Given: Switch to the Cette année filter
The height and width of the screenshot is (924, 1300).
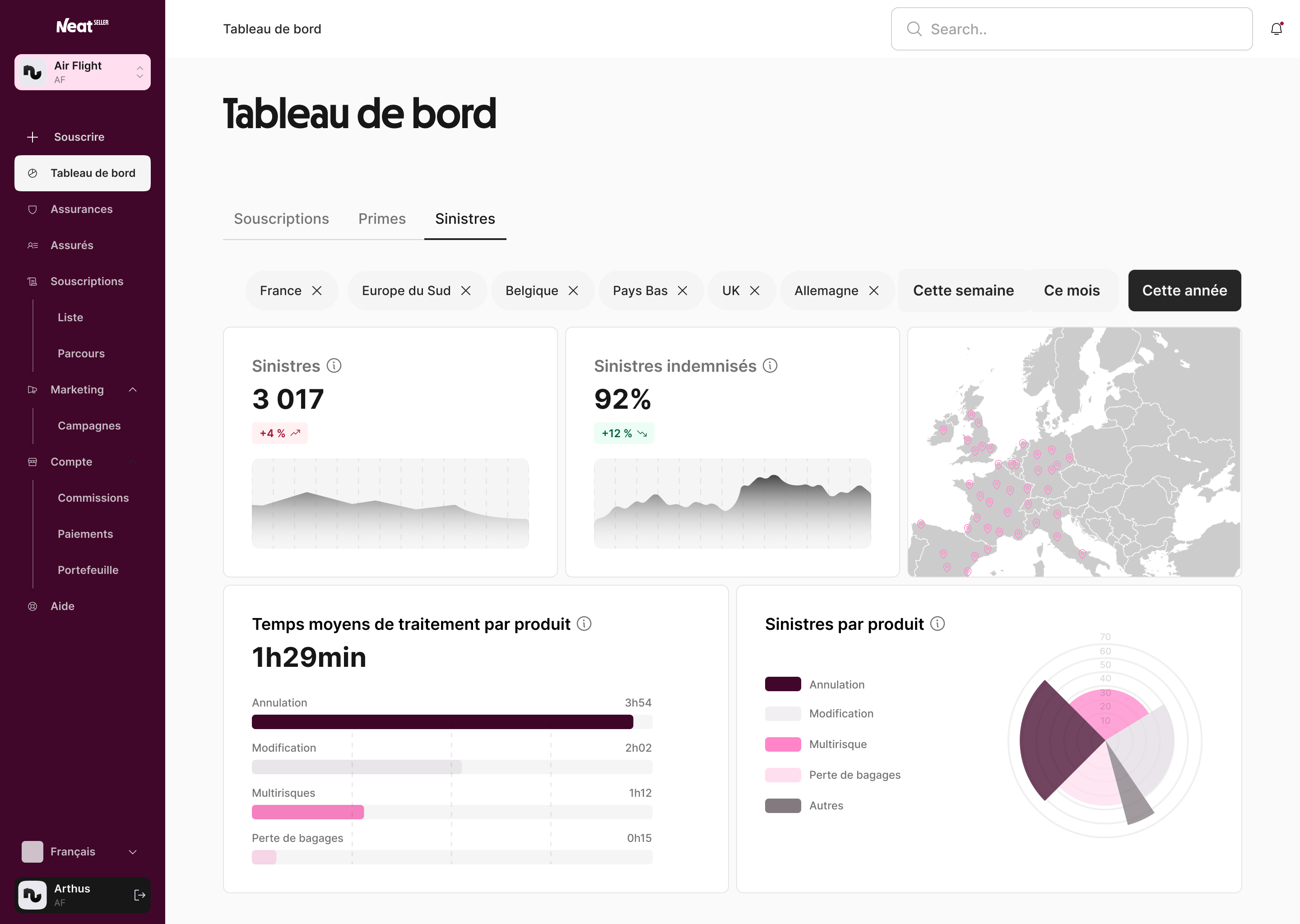Looking at the screenshot, I should [x=1184, y=290].
